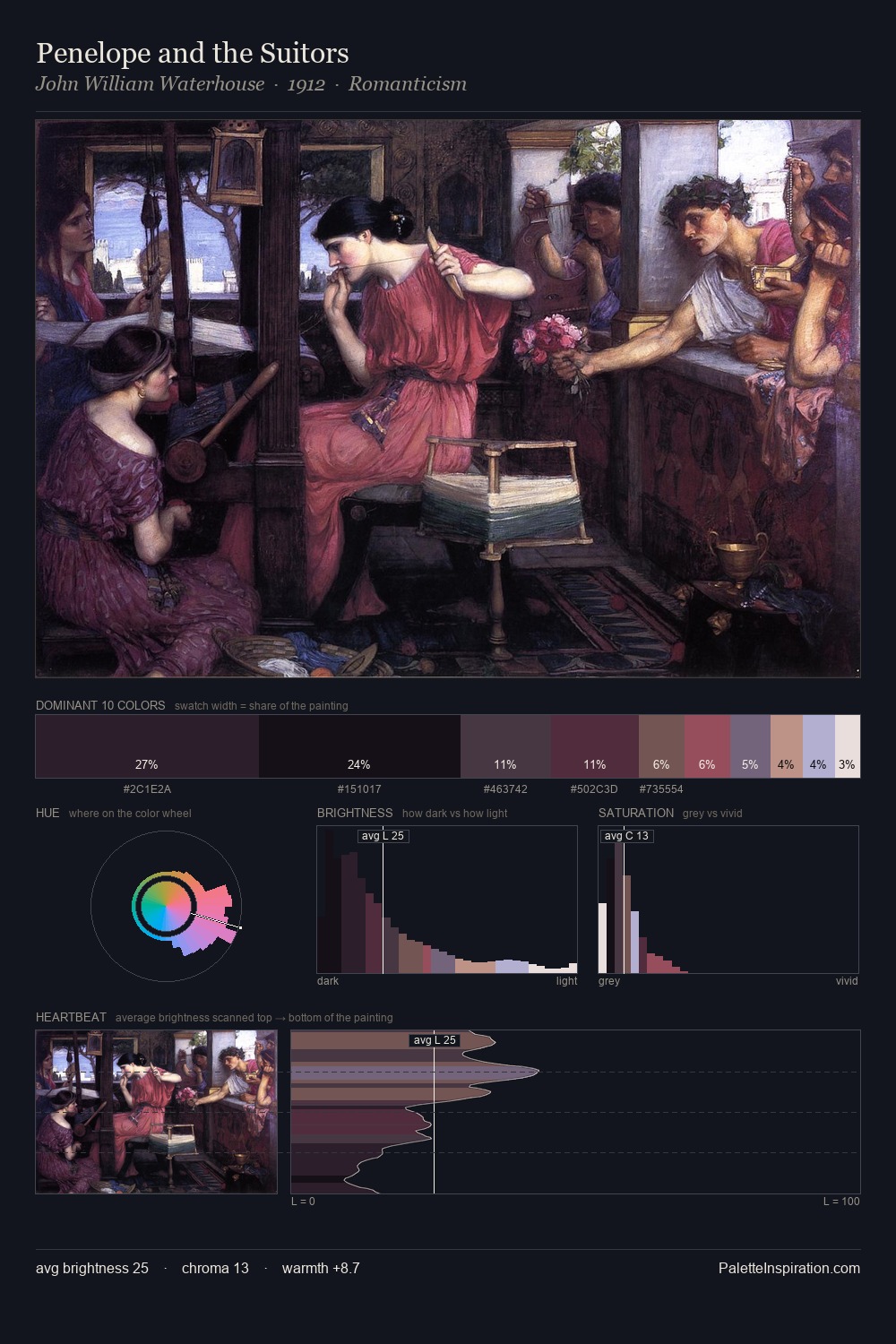Click the artist name John William Waterhouse
The image size is (896, 1344).
[x=151, y=84]
